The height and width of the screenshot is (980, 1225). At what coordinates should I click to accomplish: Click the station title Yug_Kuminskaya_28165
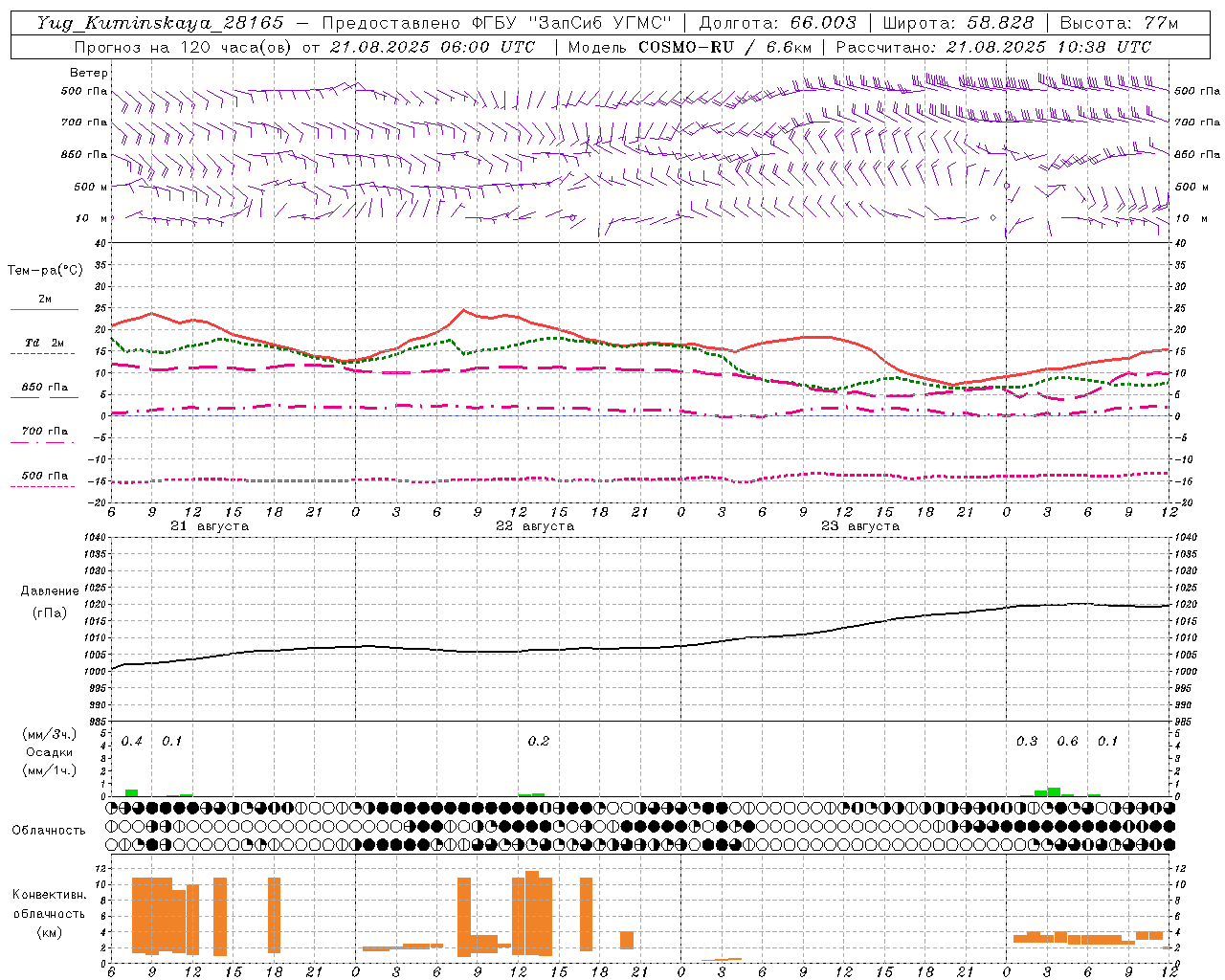pos(160,23)
